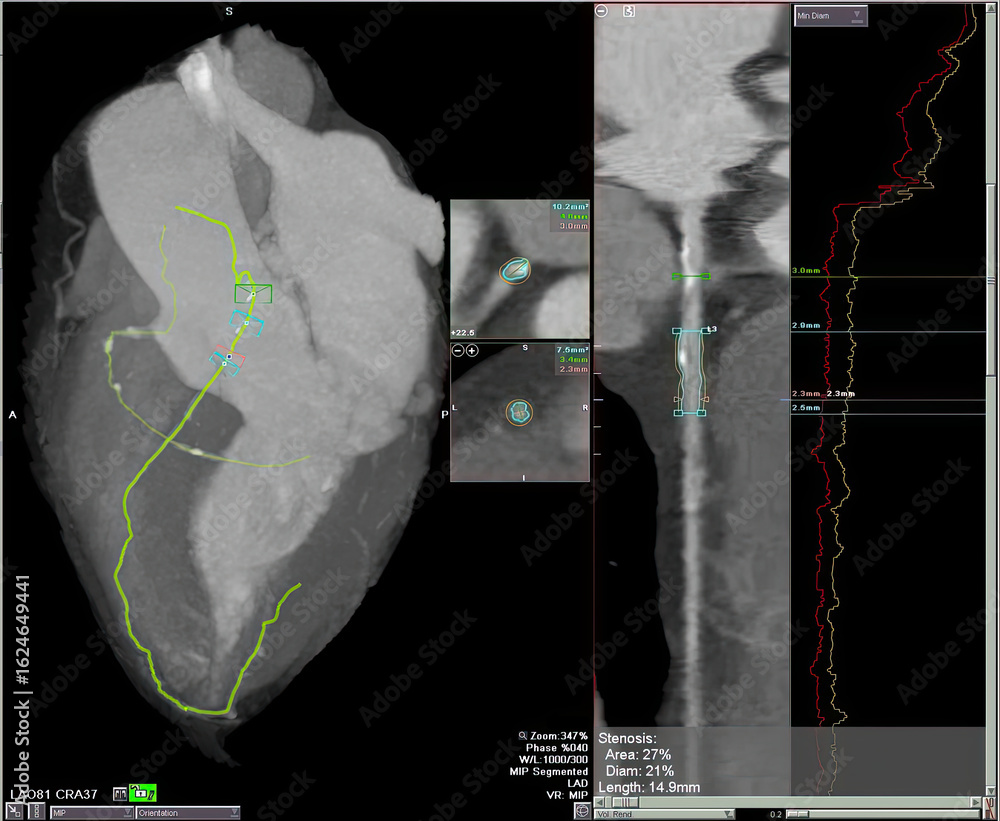Click the 3.4mm diameter value in the lower cross-section
1000x821 pixels.
(x=574, y=360)
